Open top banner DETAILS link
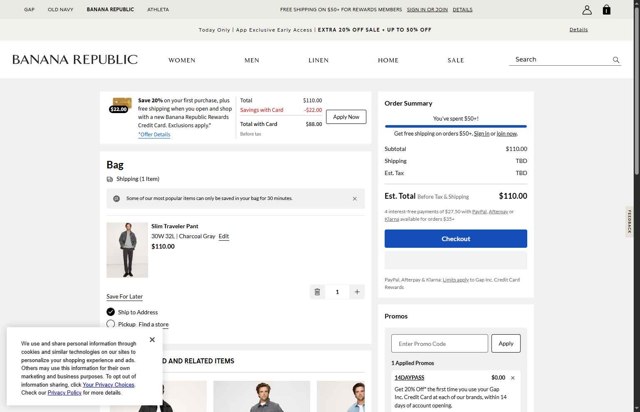 [x=462, y=9]
